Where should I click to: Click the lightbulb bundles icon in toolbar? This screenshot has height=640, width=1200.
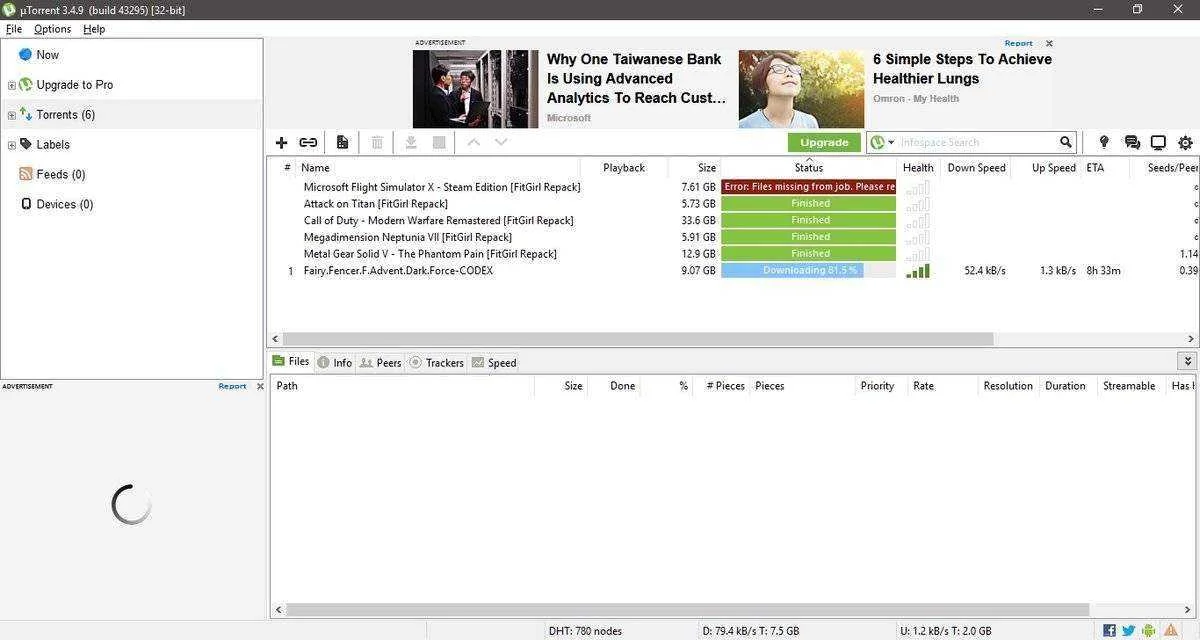tap(1104, 142)
